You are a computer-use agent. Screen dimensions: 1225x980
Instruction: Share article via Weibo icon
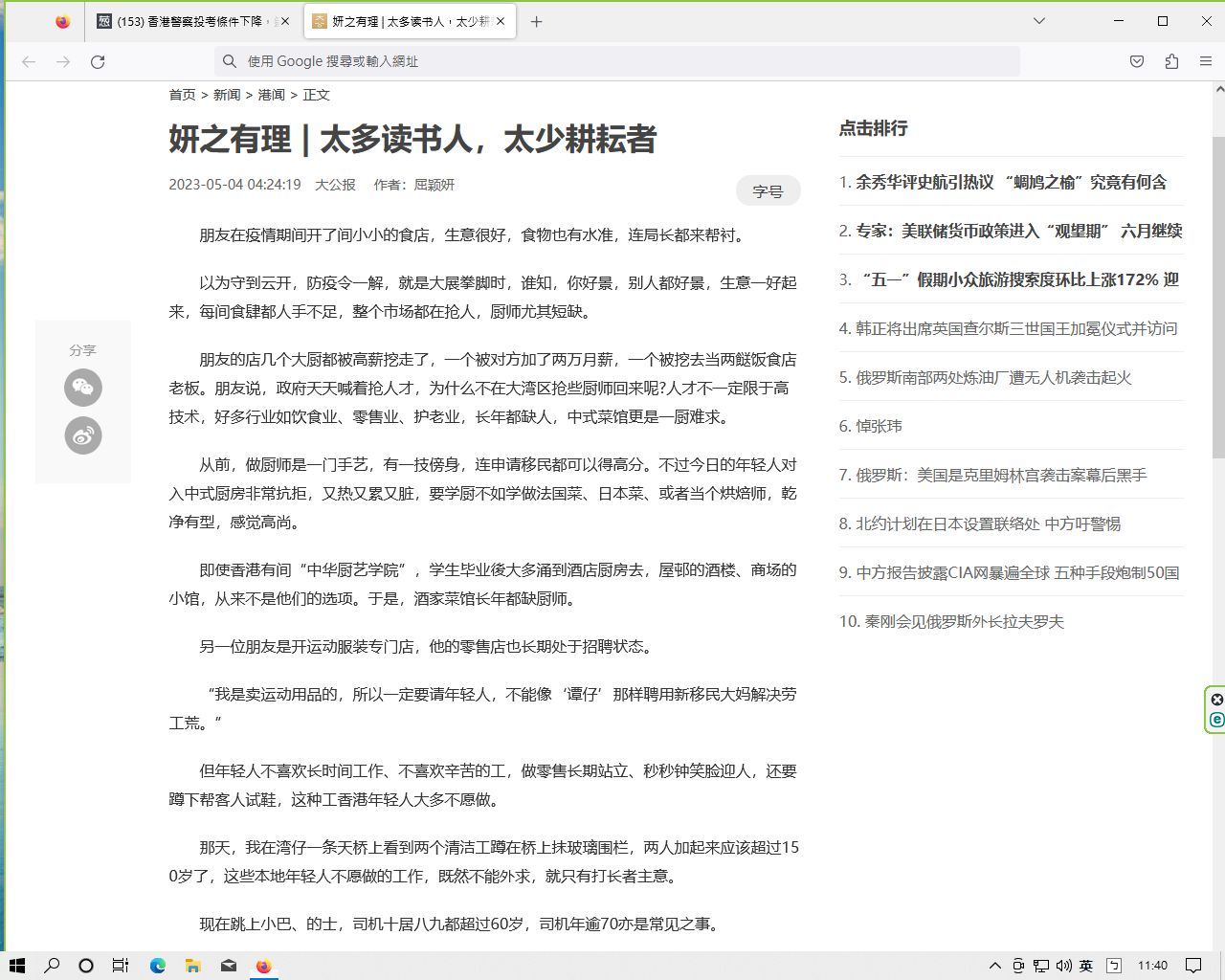coord(83,435)
